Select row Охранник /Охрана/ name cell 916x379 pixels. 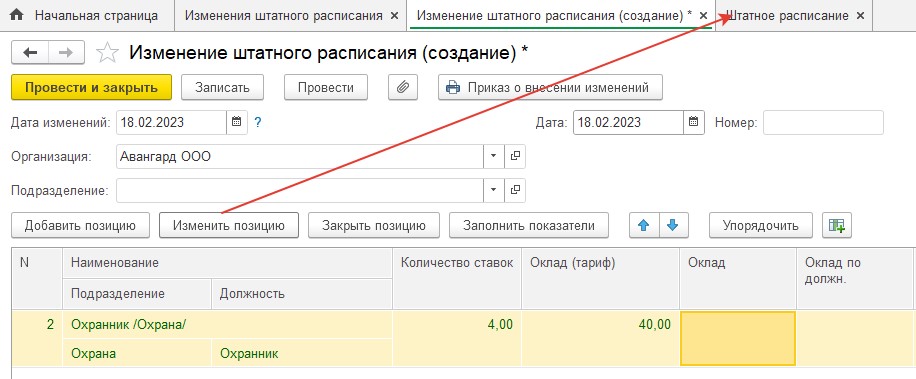tap(227, 325)
